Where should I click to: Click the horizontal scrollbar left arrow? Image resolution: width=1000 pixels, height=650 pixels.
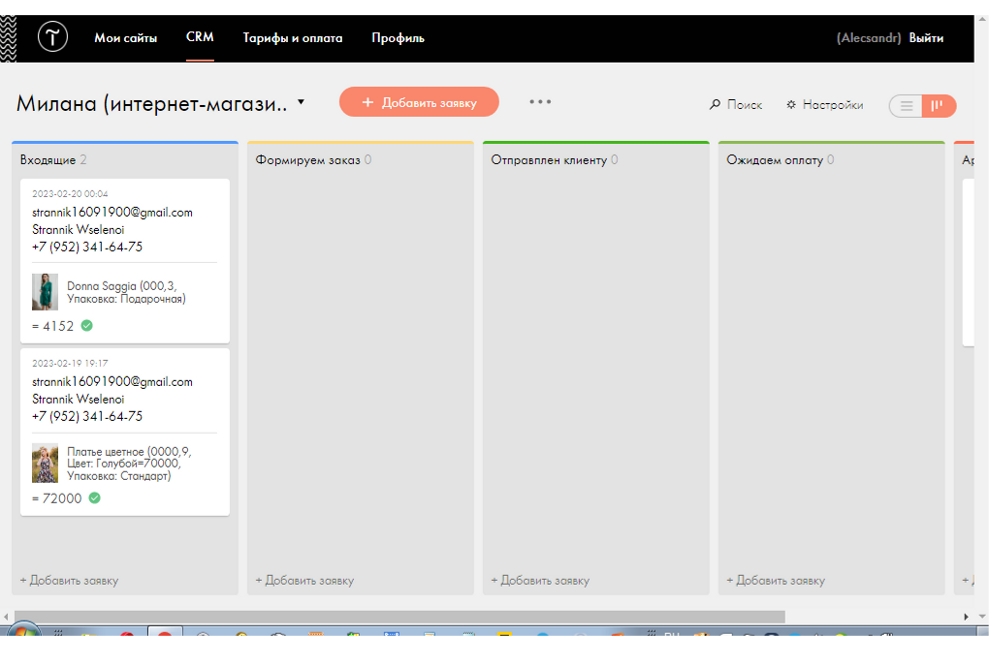coord(6,617)
